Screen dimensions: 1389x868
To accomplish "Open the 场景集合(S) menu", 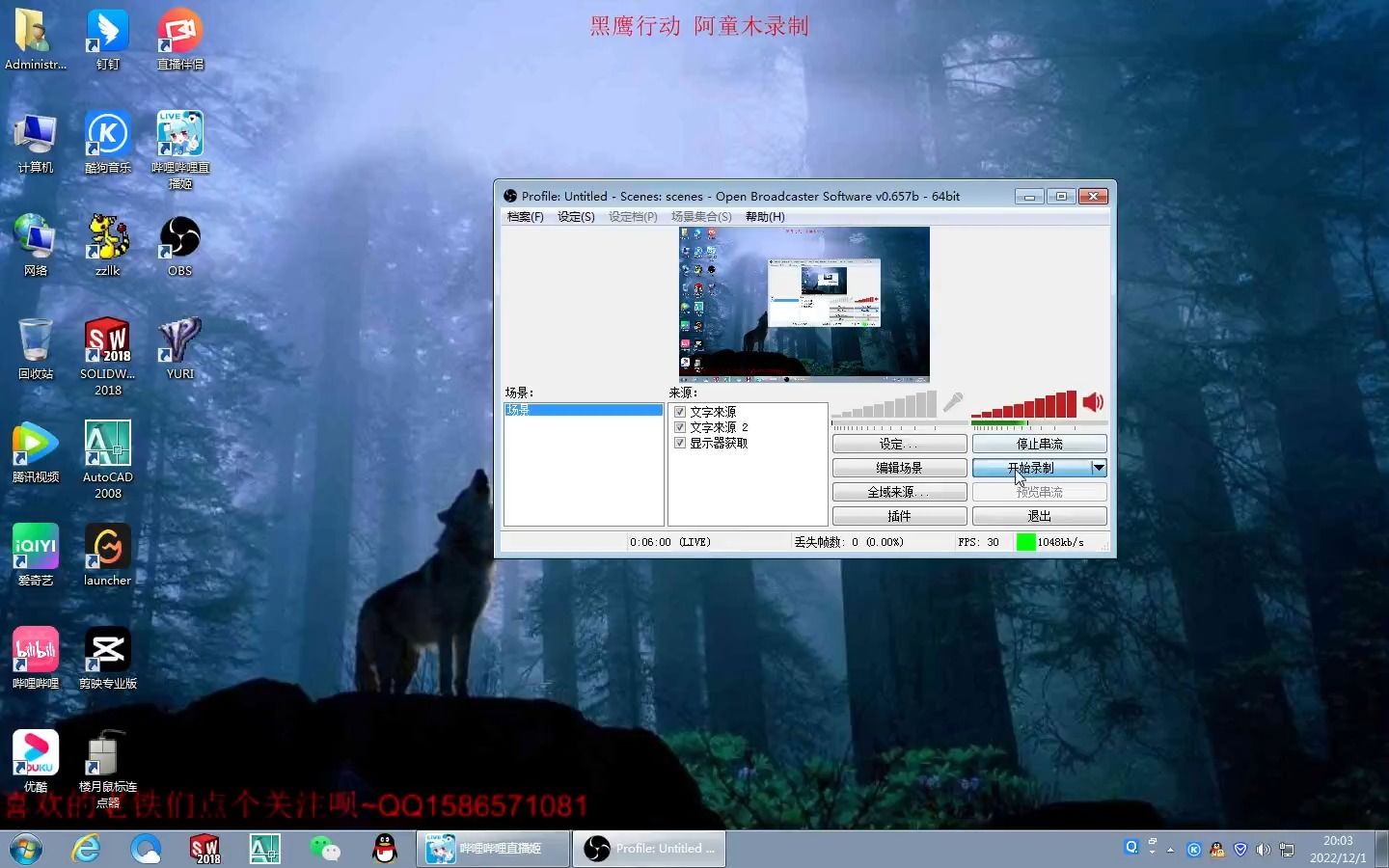I will tap(701, 217).
